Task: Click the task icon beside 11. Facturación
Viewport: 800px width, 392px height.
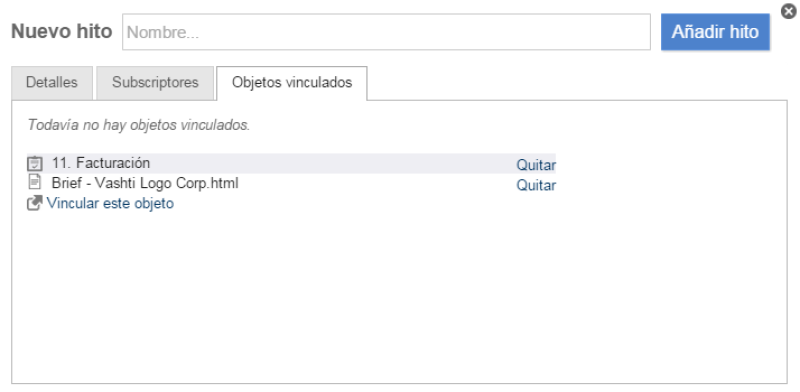Action: (35, 163)
